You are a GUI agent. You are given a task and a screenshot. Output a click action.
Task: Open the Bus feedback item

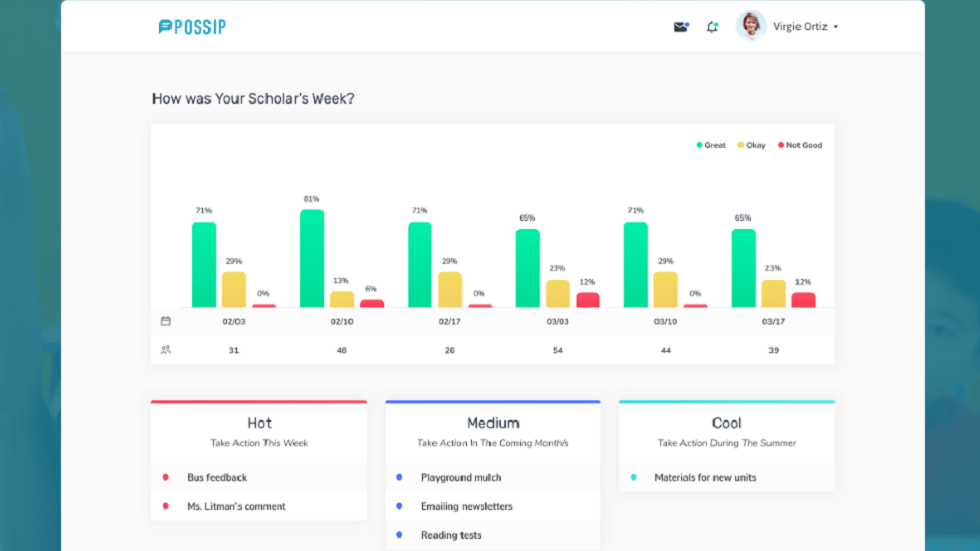click(x=259, y=477)
